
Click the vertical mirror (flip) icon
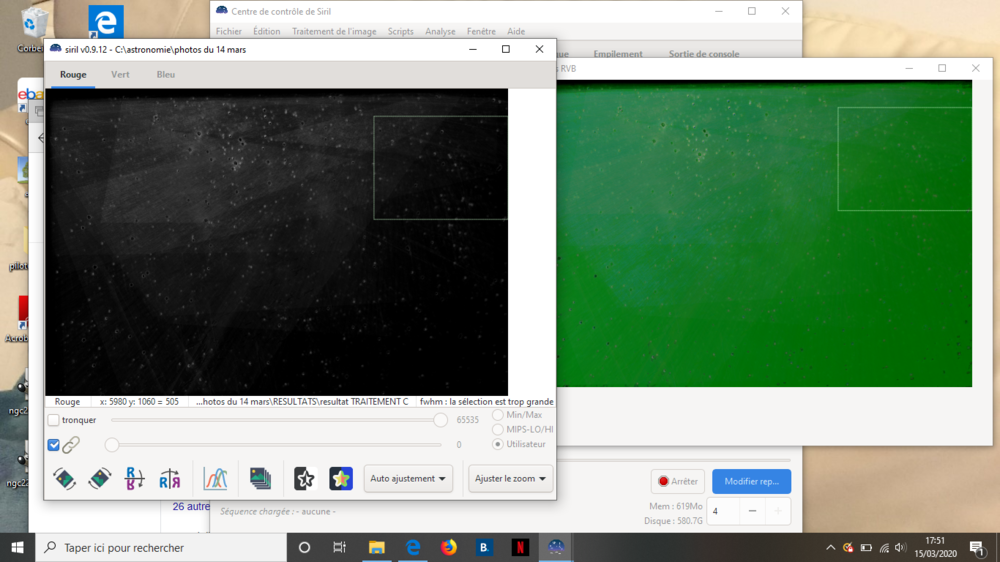click(135, 478)
